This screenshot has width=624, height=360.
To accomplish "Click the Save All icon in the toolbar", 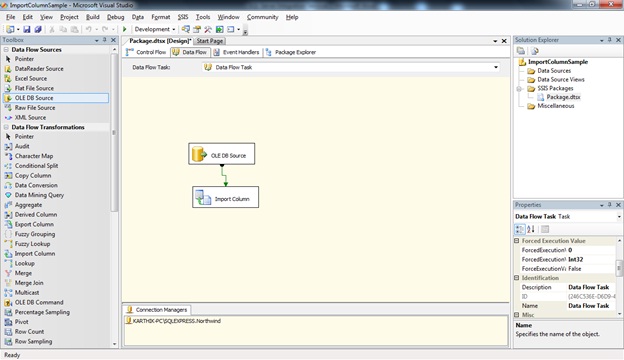I will pyautogui.click(x=38, y=29).
